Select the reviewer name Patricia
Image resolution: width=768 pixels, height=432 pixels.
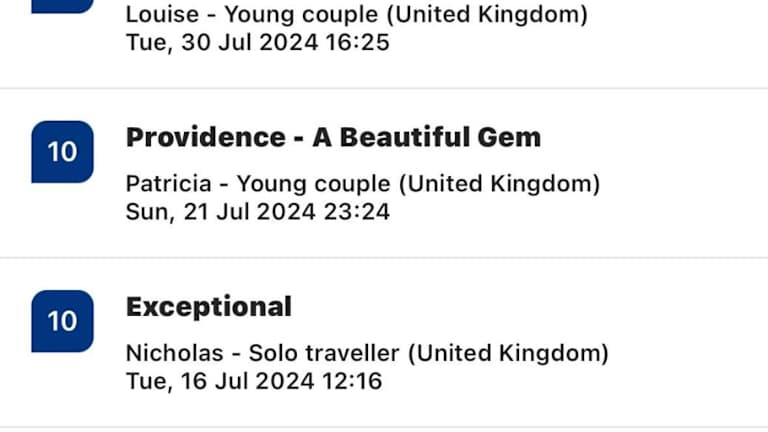coord(168,184)
